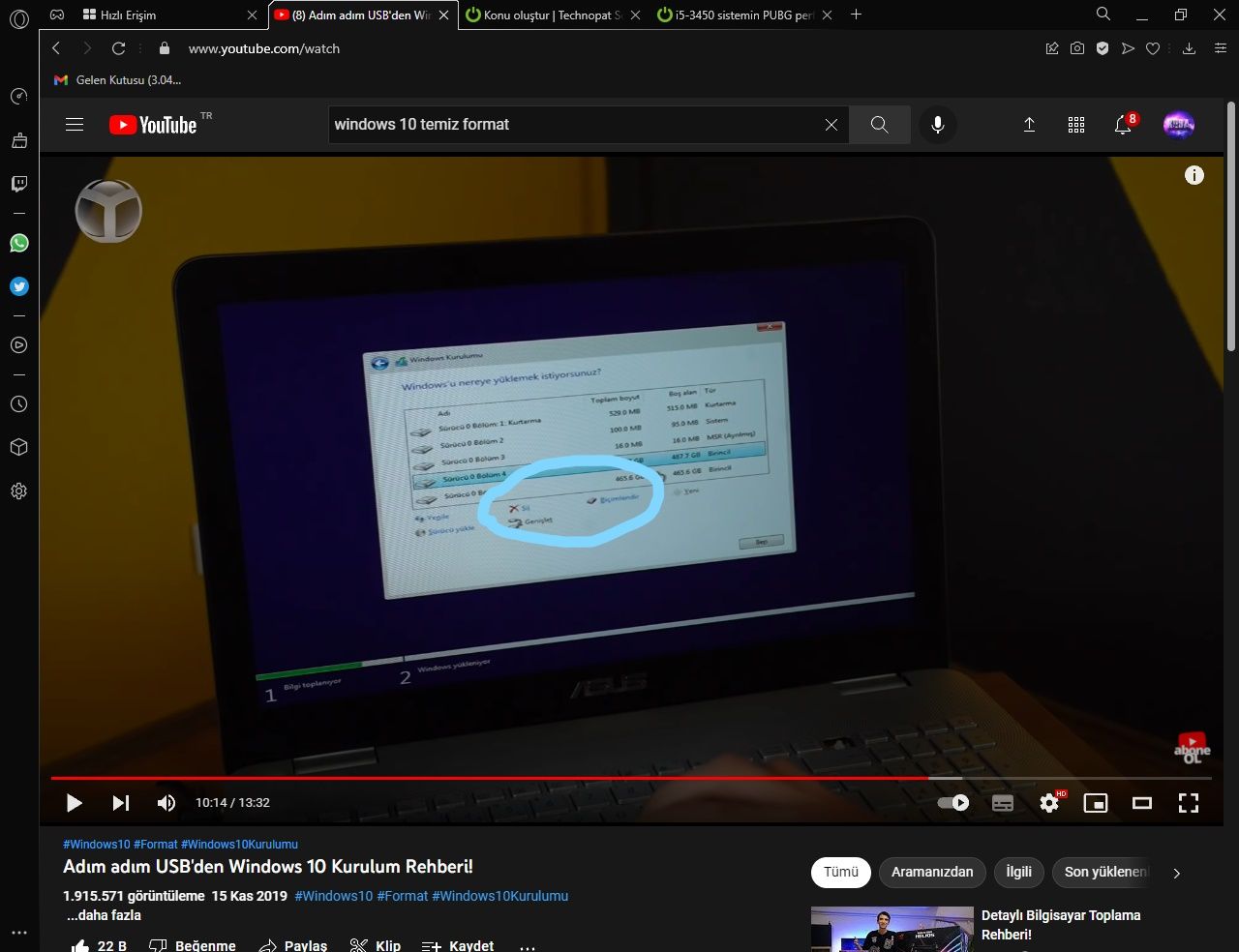Take a page snapshot with the camera icon

(1077, 48)
